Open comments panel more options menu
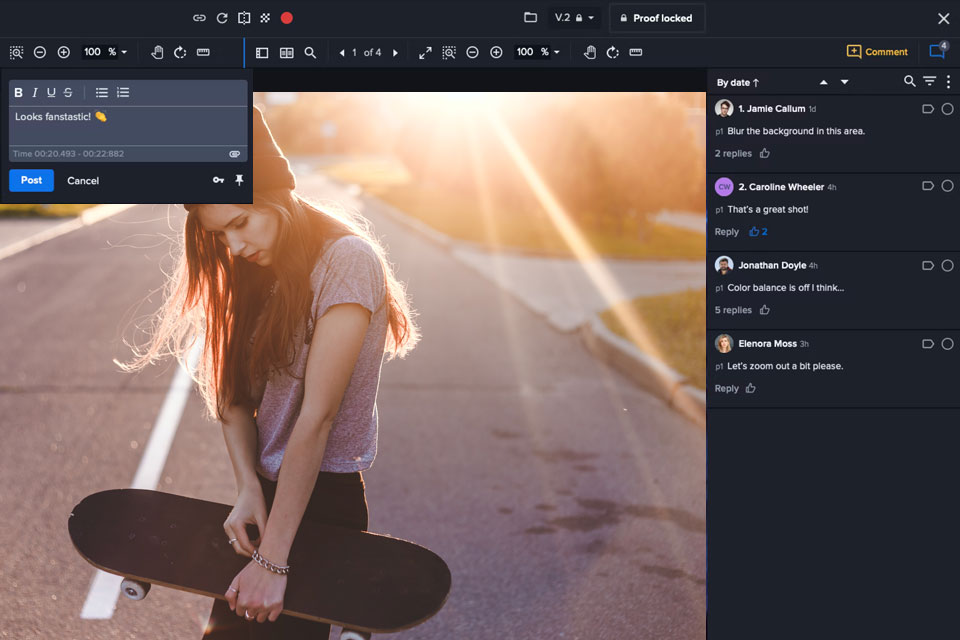This screenshot has height=640, width=960. 948,81
